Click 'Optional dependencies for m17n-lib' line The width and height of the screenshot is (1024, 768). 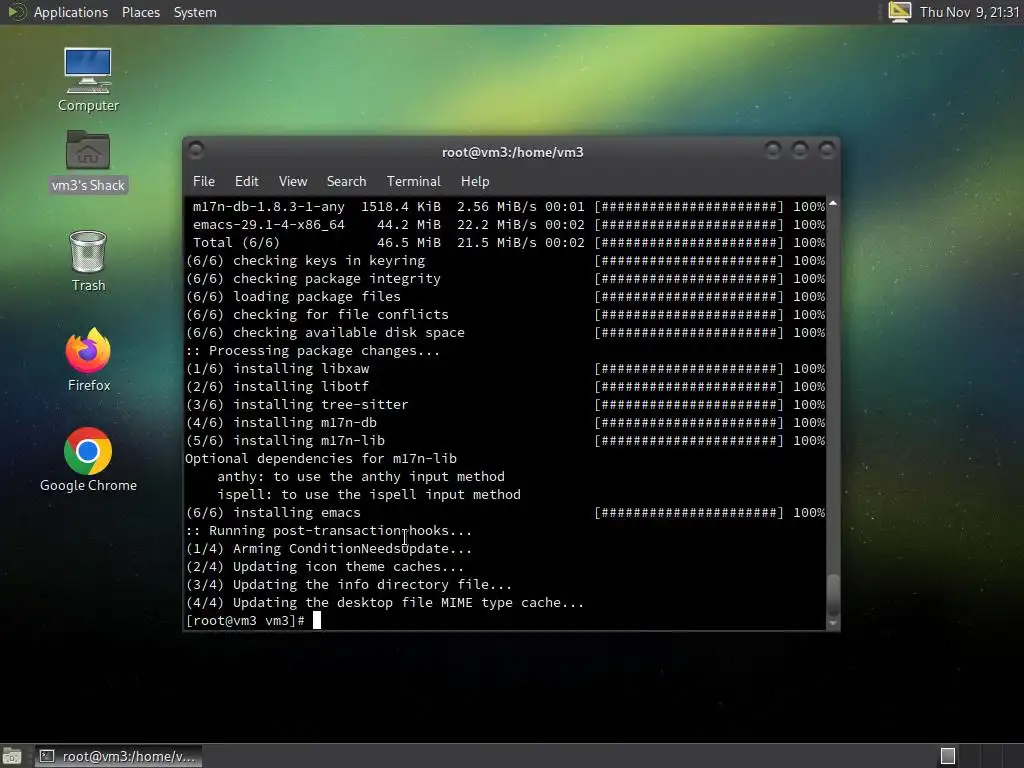tap(321, 458)
